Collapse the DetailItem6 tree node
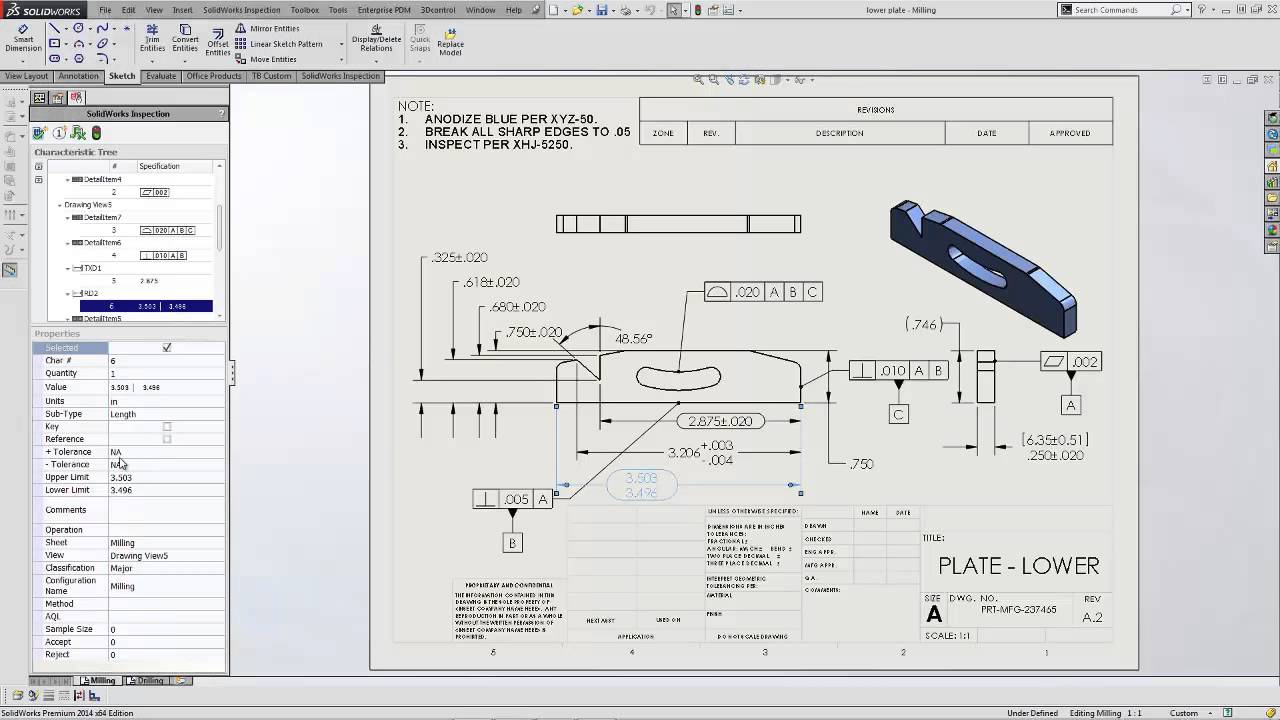 coord(68,243)
